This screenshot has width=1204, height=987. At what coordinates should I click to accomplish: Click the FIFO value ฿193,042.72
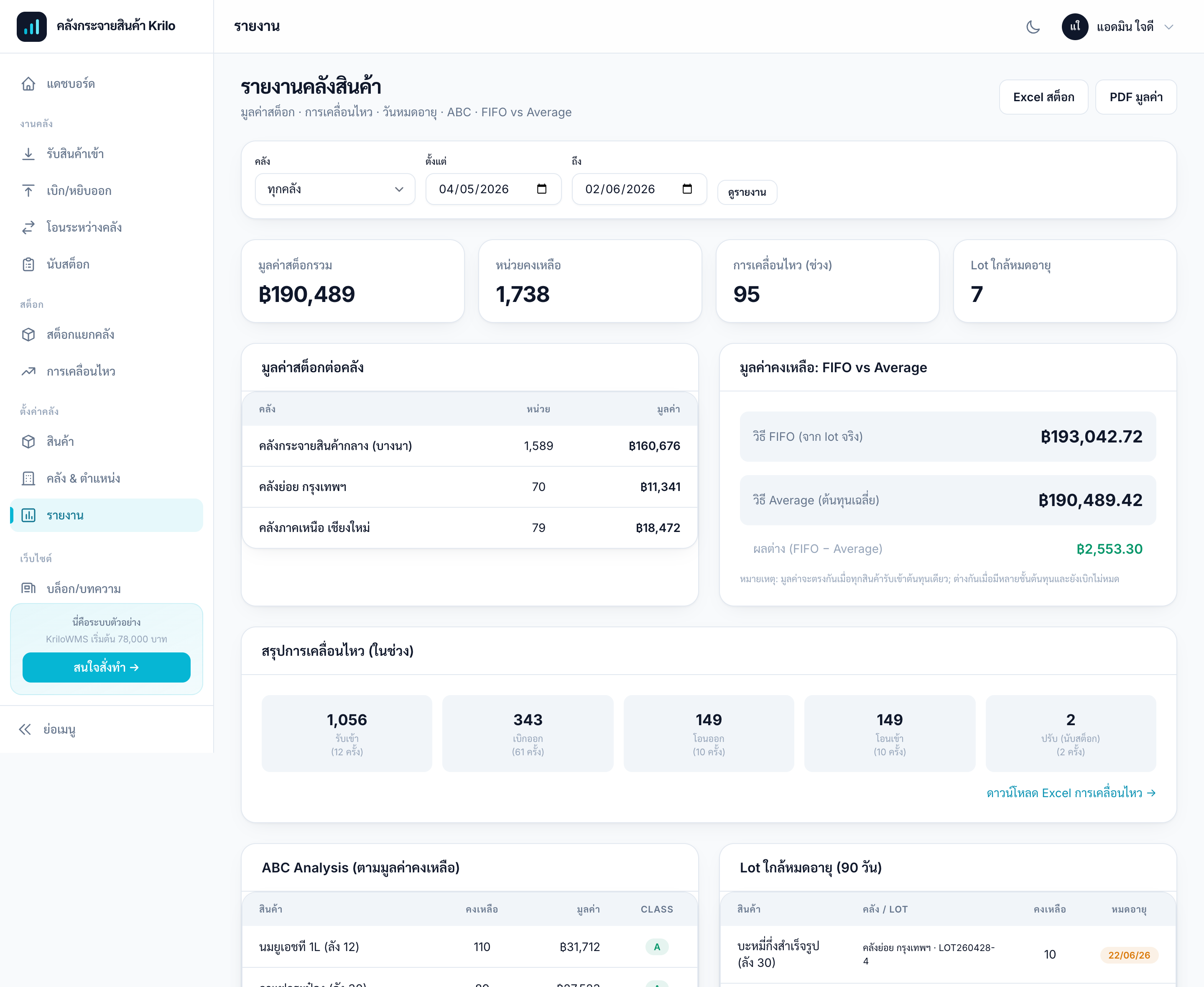pyautogui.click(x=1091, y=437)
